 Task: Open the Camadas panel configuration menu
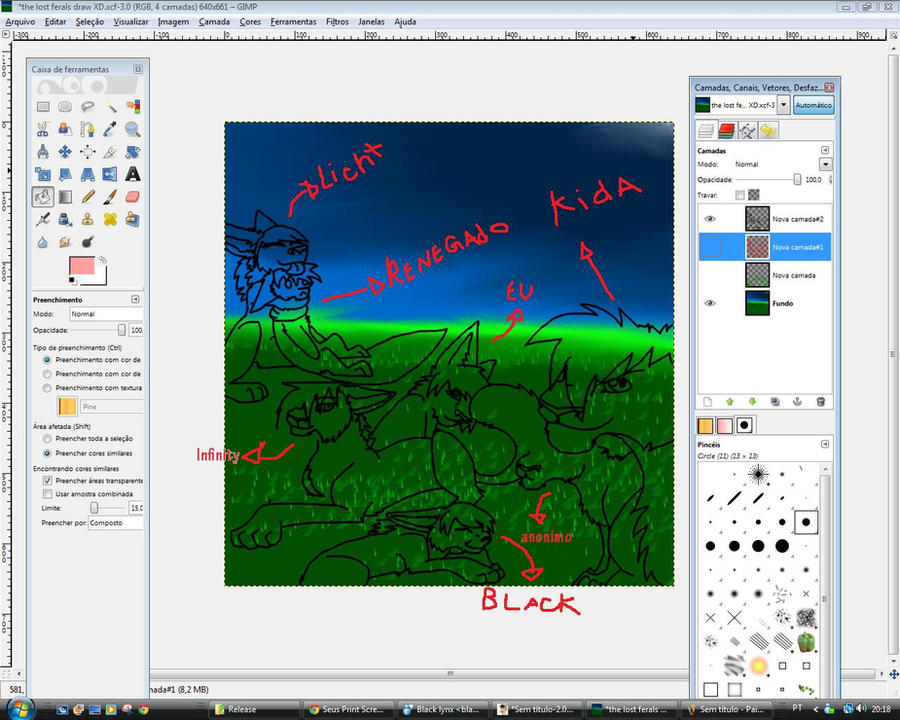(x=825, y=150)
